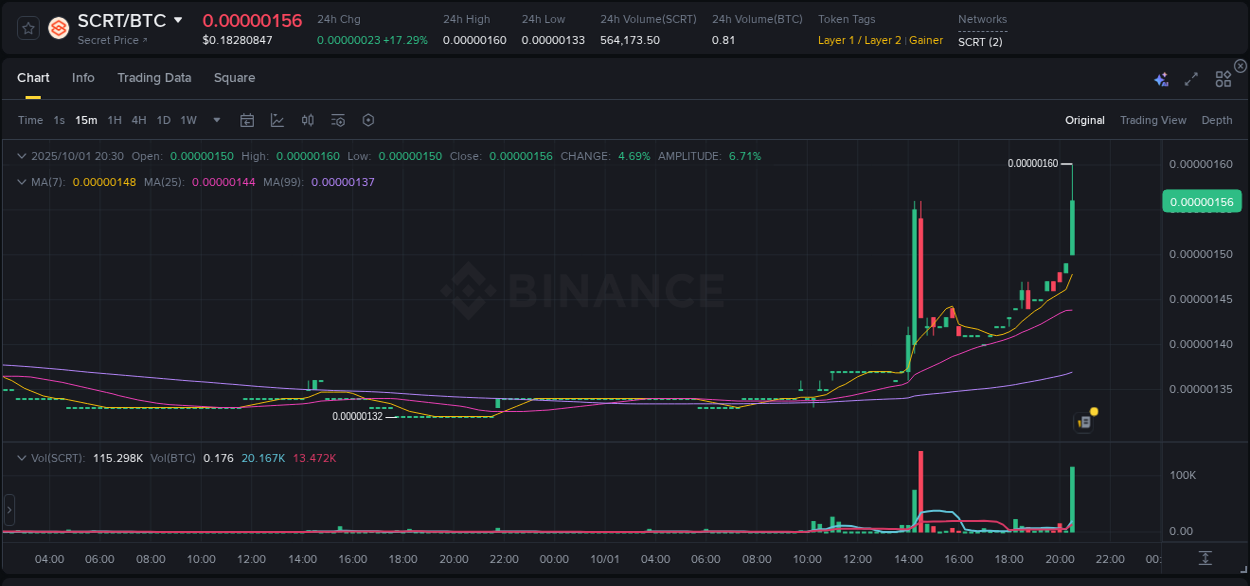Open the SCRT/BTC pair selector dropdown
Image resolution: width=1250 pixels, height=586 pixels.
coord(178,19)
